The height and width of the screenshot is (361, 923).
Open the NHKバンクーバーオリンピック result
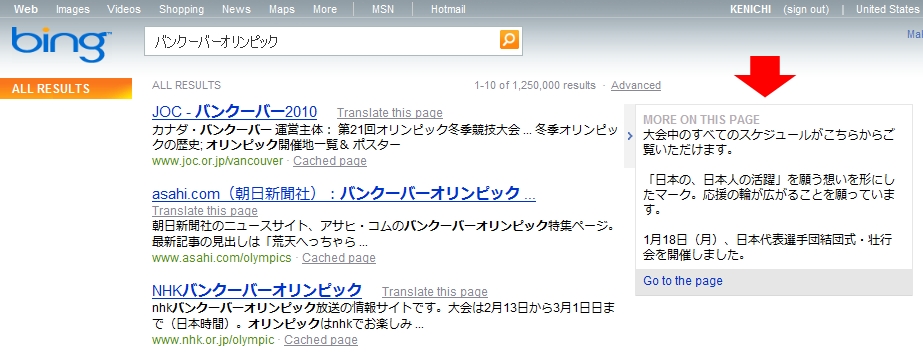tap(257, 290)
